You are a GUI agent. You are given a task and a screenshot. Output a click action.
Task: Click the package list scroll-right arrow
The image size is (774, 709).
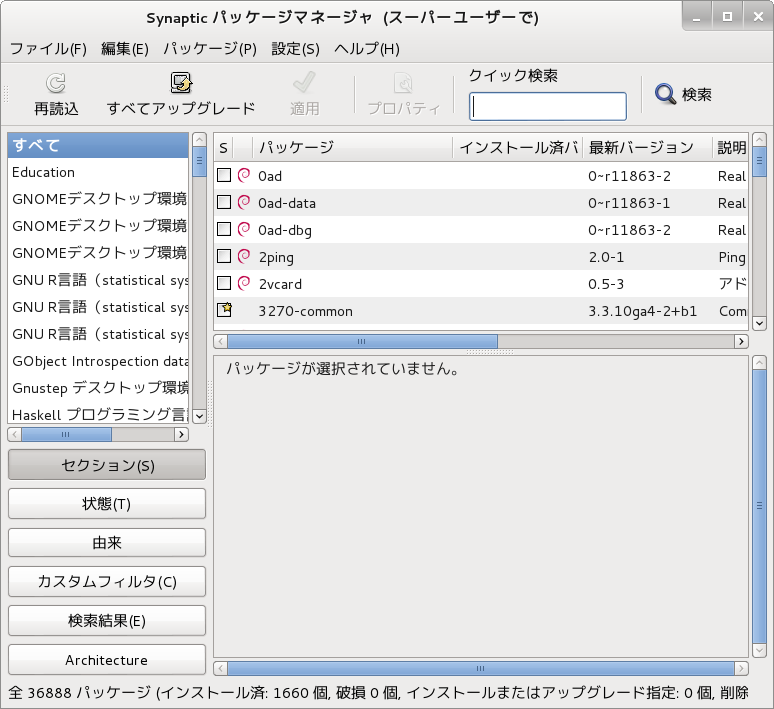[741, 342]
